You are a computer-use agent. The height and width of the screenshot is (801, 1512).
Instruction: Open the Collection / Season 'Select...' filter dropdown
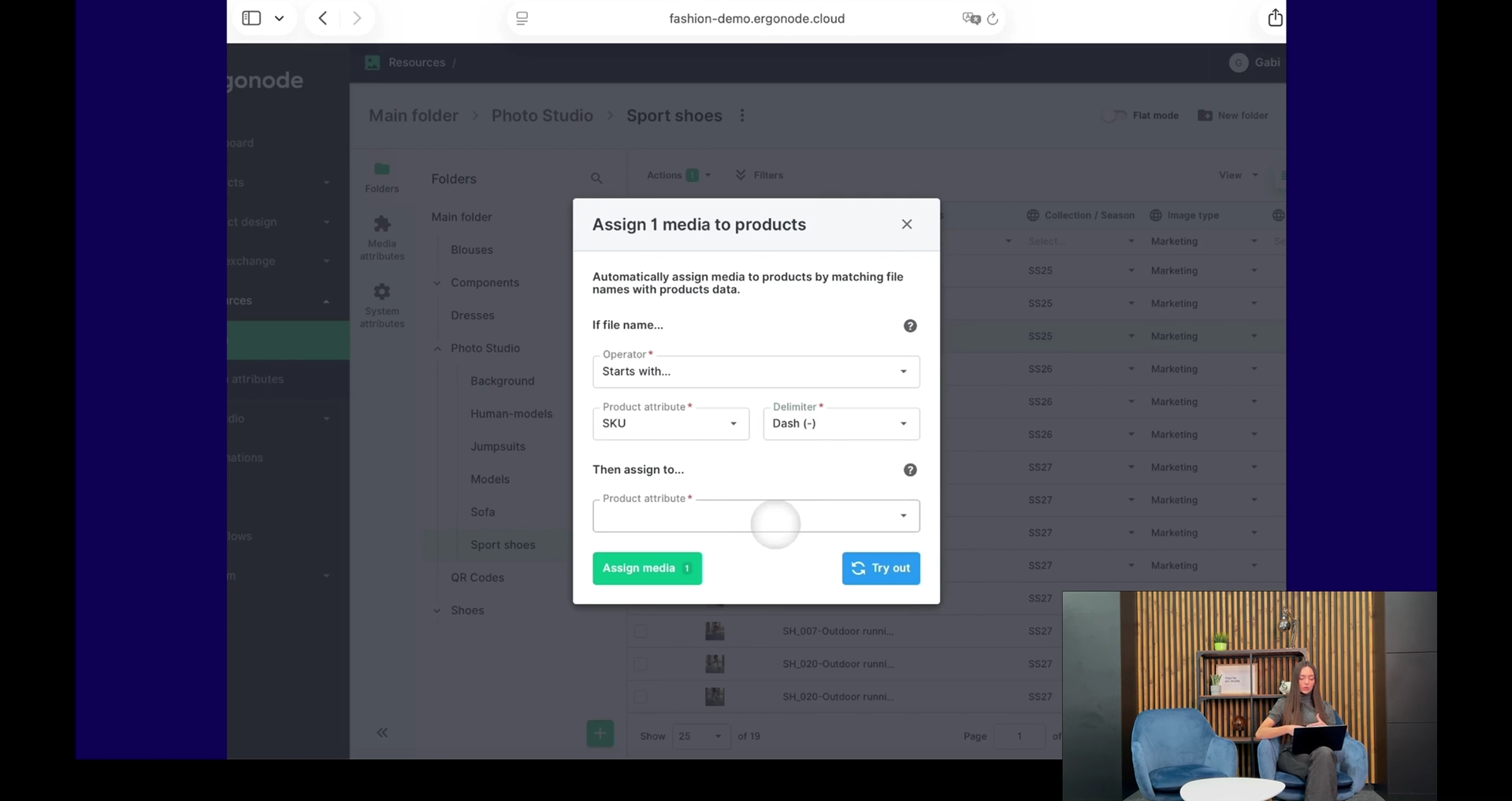pos(1081,241)
